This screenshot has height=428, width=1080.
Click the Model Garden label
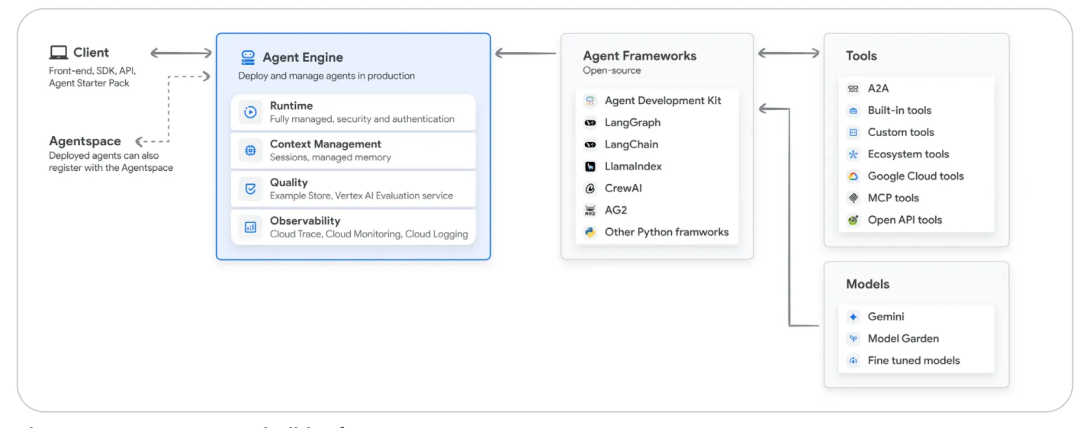click(903, 338)
